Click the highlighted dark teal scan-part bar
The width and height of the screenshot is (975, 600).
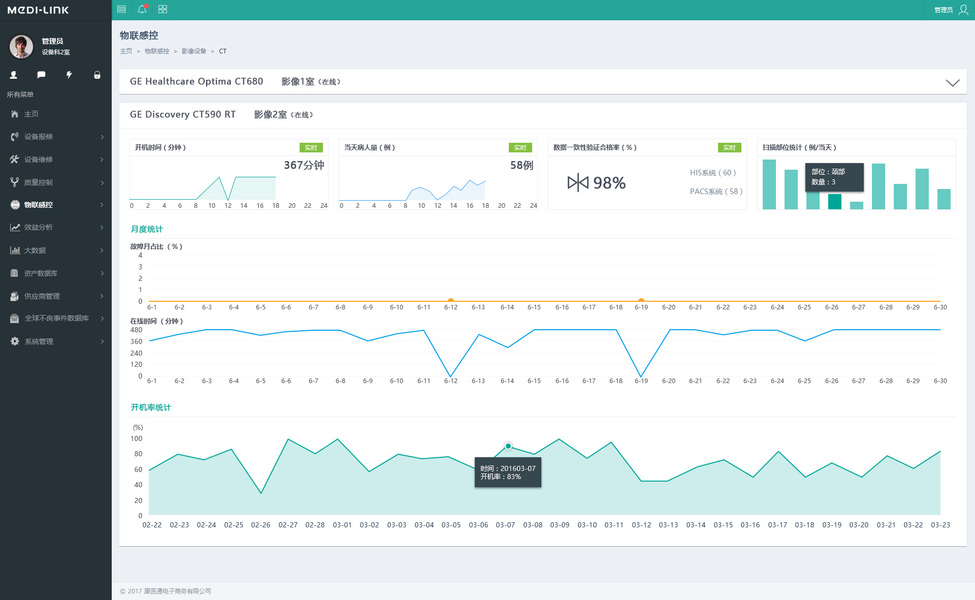pyautogui.click(x=834, y=201)
